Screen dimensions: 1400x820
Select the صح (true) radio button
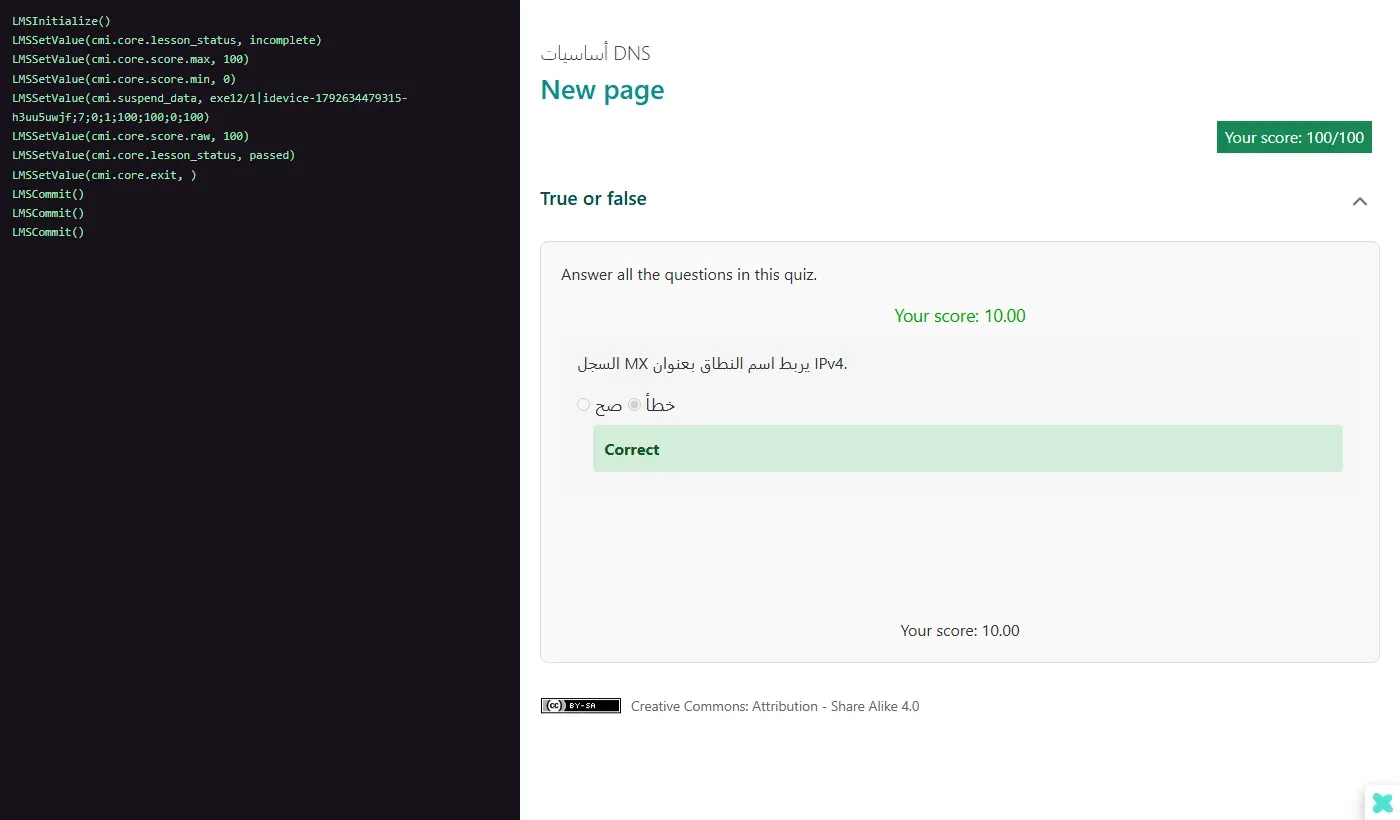point(584,405)
